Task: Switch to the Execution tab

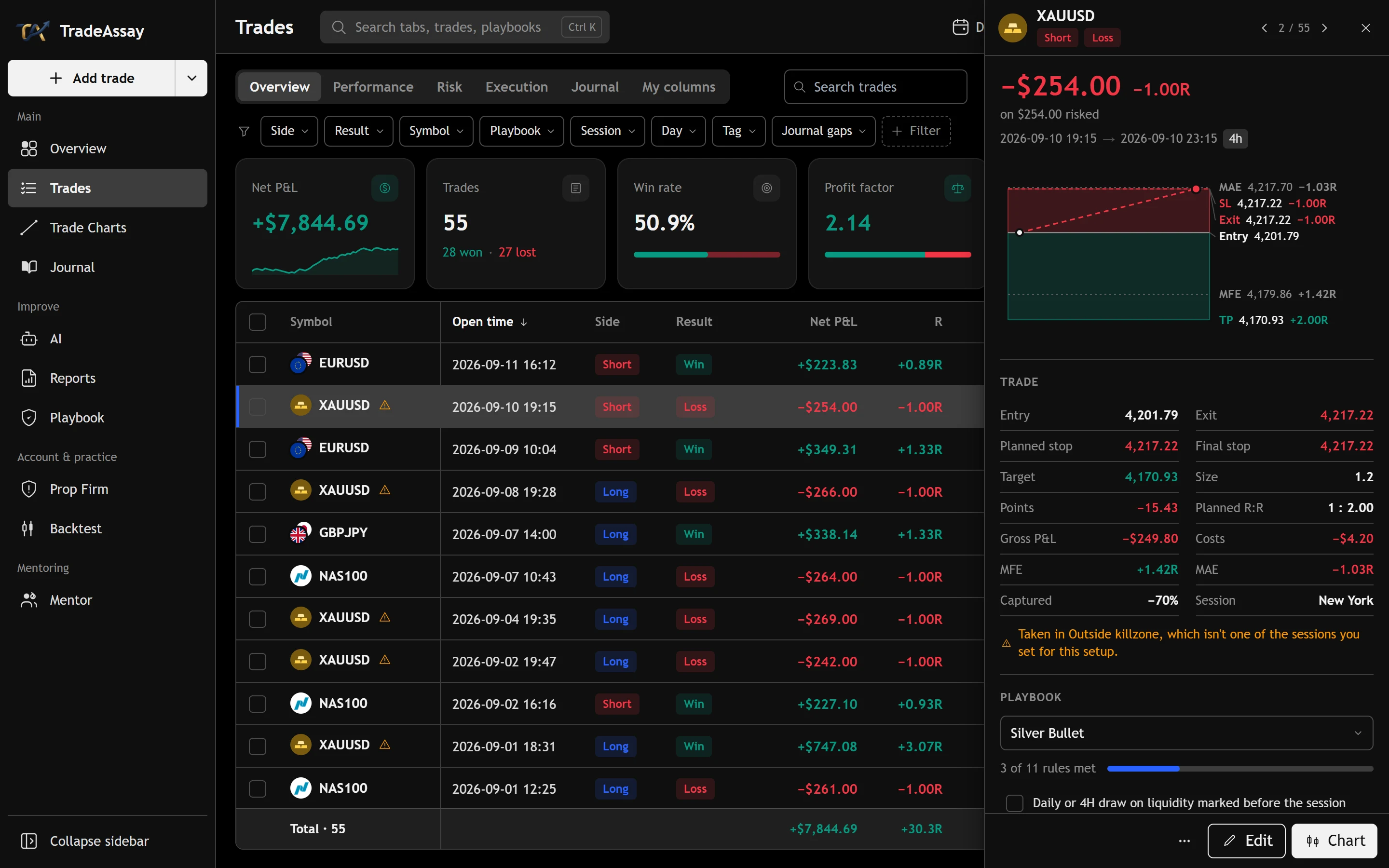Action: coord(517,87)
